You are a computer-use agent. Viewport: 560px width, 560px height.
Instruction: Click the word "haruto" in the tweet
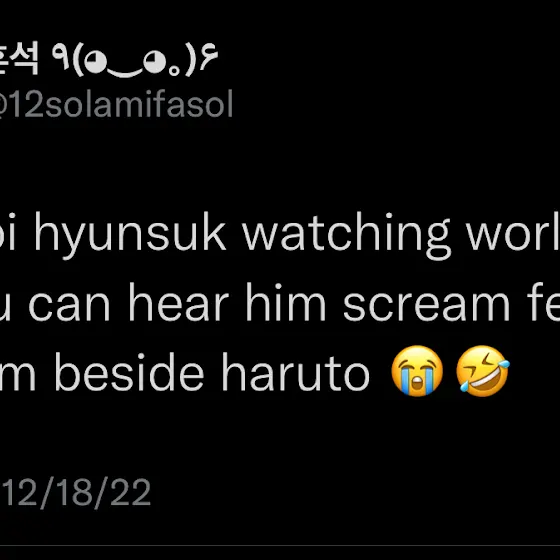click(296, 372)
